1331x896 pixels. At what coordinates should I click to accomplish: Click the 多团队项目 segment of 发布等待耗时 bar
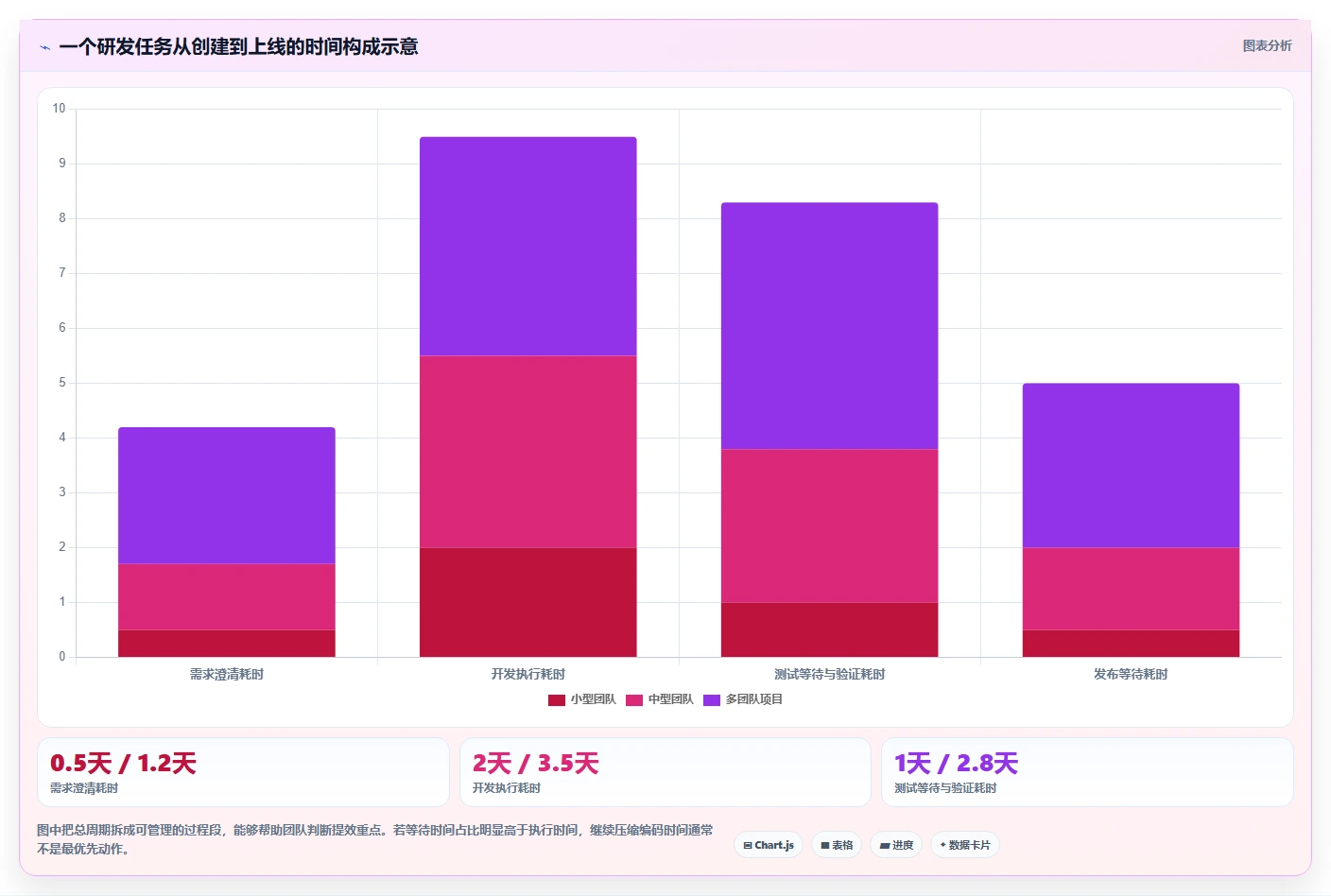coord(1132,465)
